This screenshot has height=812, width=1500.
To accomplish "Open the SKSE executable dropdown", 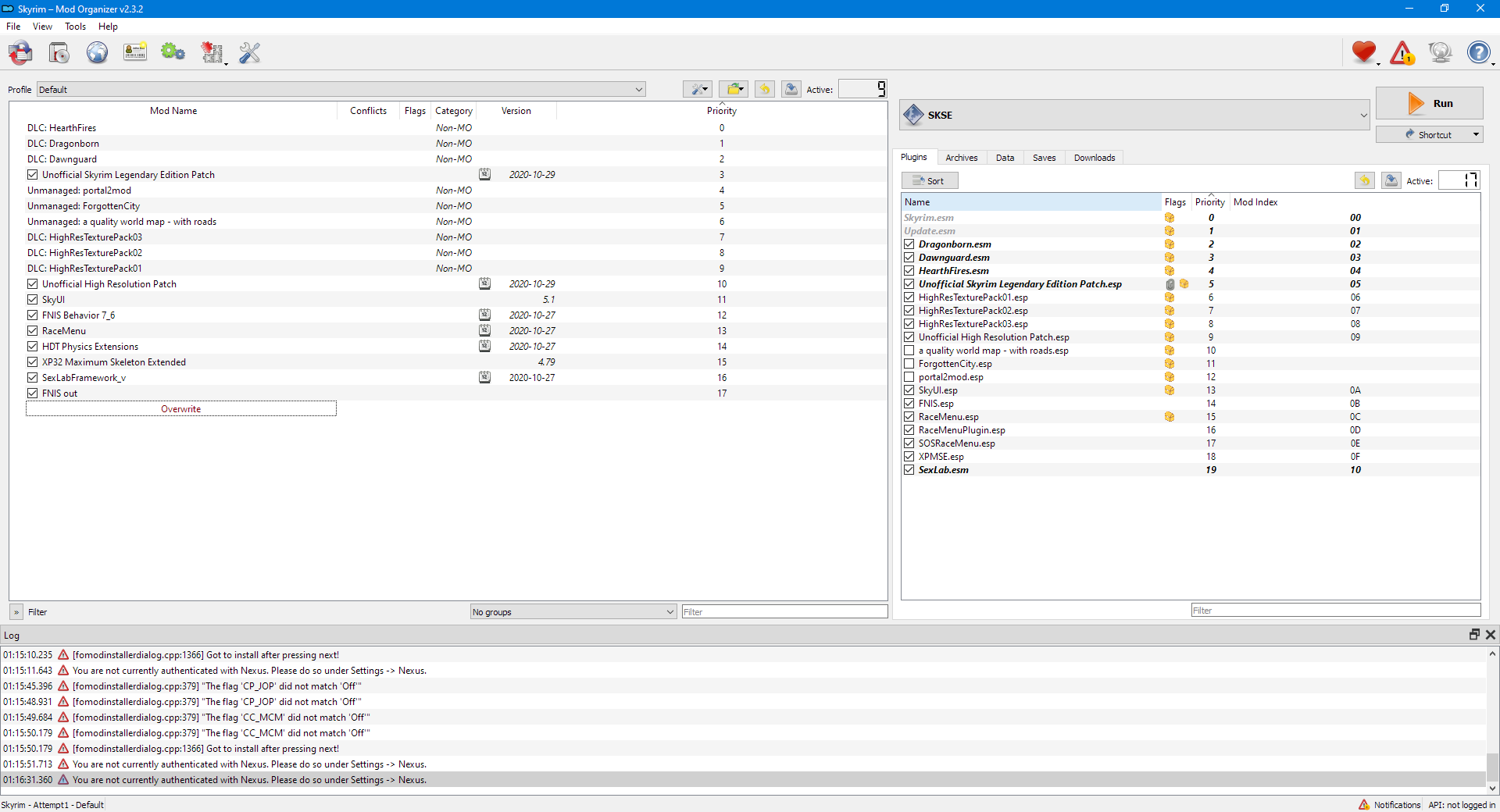I will click(x=1135, y=115).
